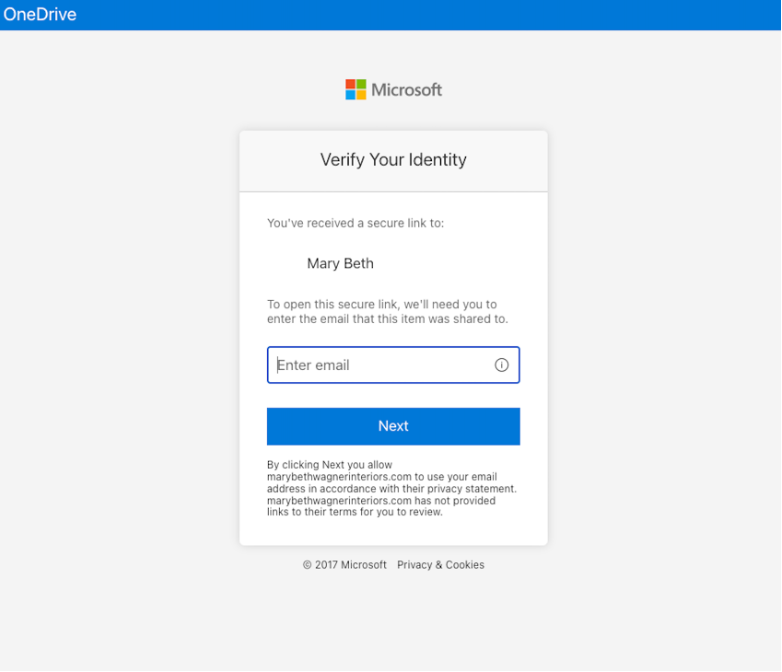Click the Microsoft four-color logo
This screenshot has width=782, height=672.
click(x=356, y=90)
